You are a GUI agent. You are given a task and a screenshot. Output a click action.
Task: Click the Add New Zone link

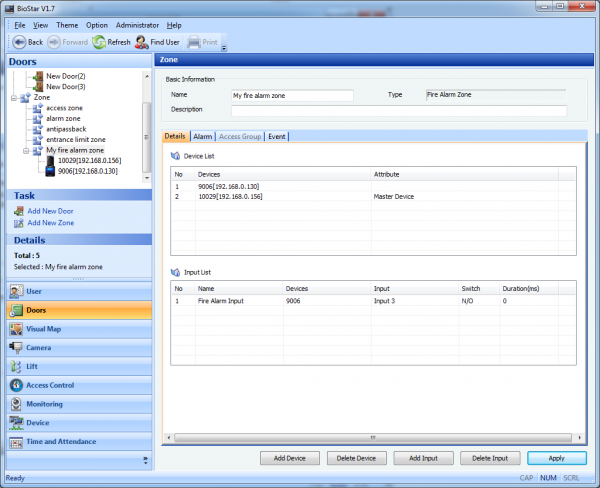[x=51, y=223]
